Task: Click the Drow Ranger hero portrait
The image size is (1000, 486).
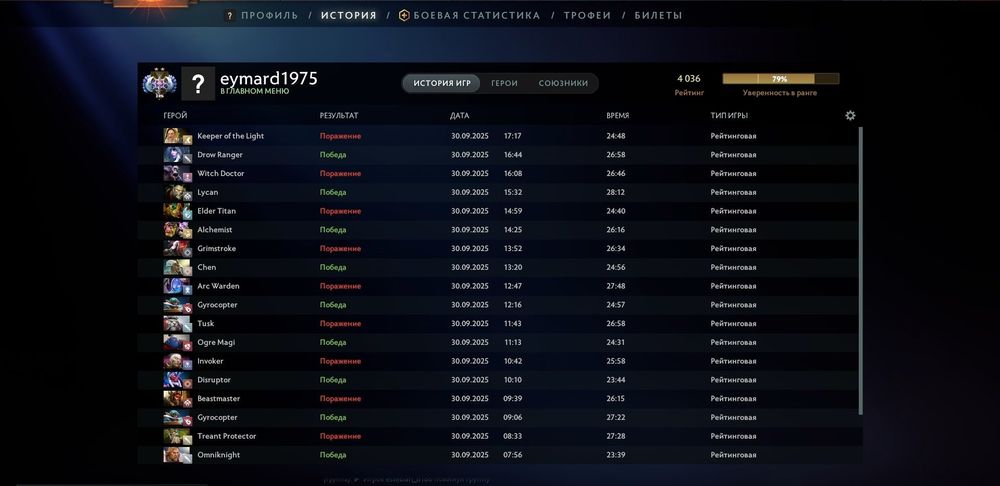Action: (x=177, y=154)
